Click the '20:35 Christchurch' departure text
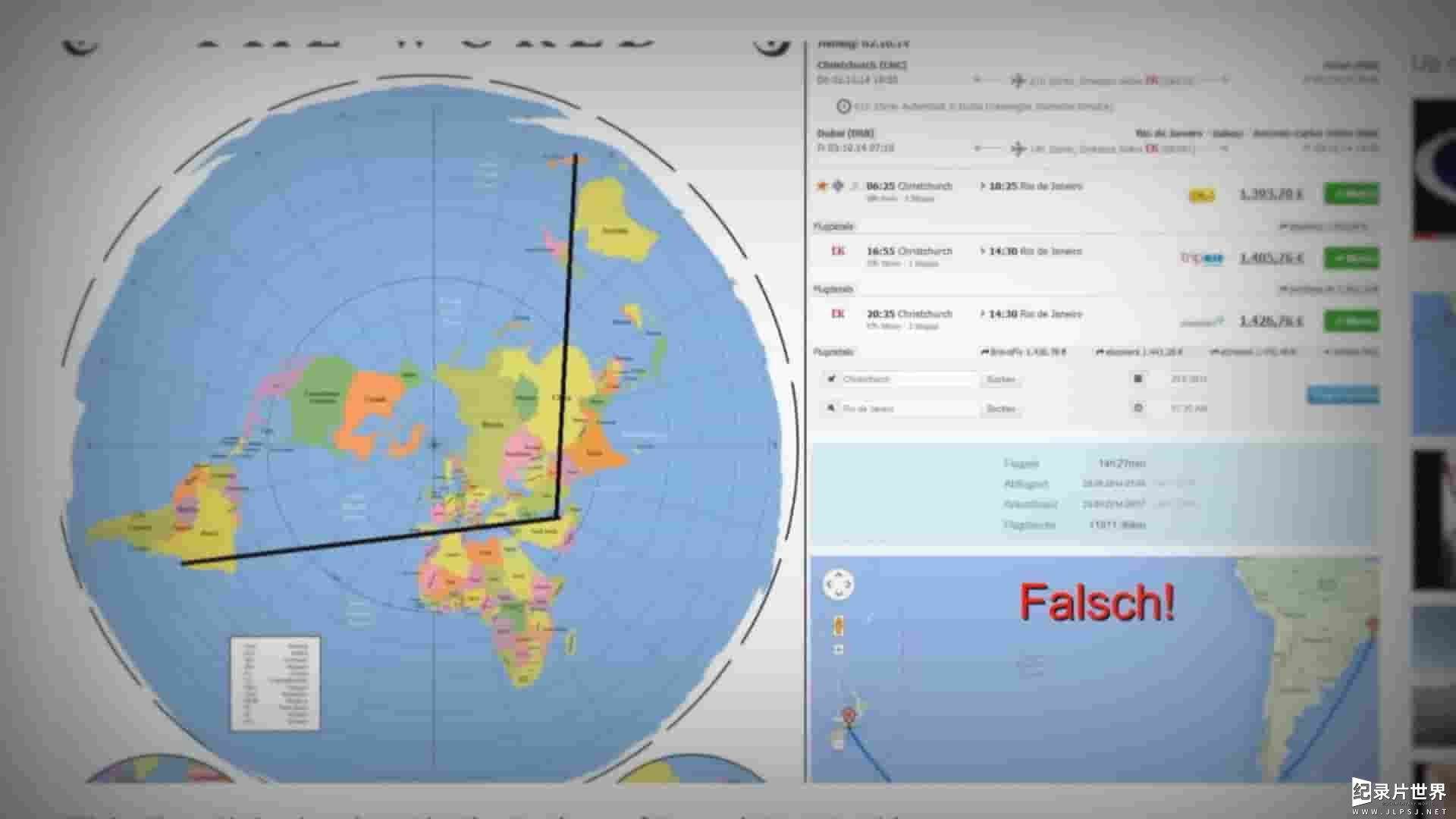This screenshot has height=819, width=1456. coord(908,313)
